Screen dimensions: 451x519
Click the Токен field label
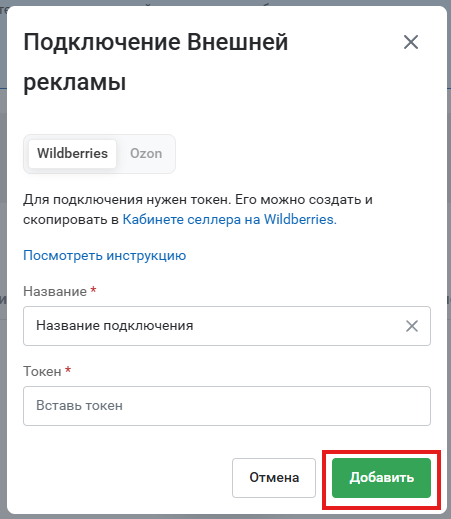click(42, 371)
